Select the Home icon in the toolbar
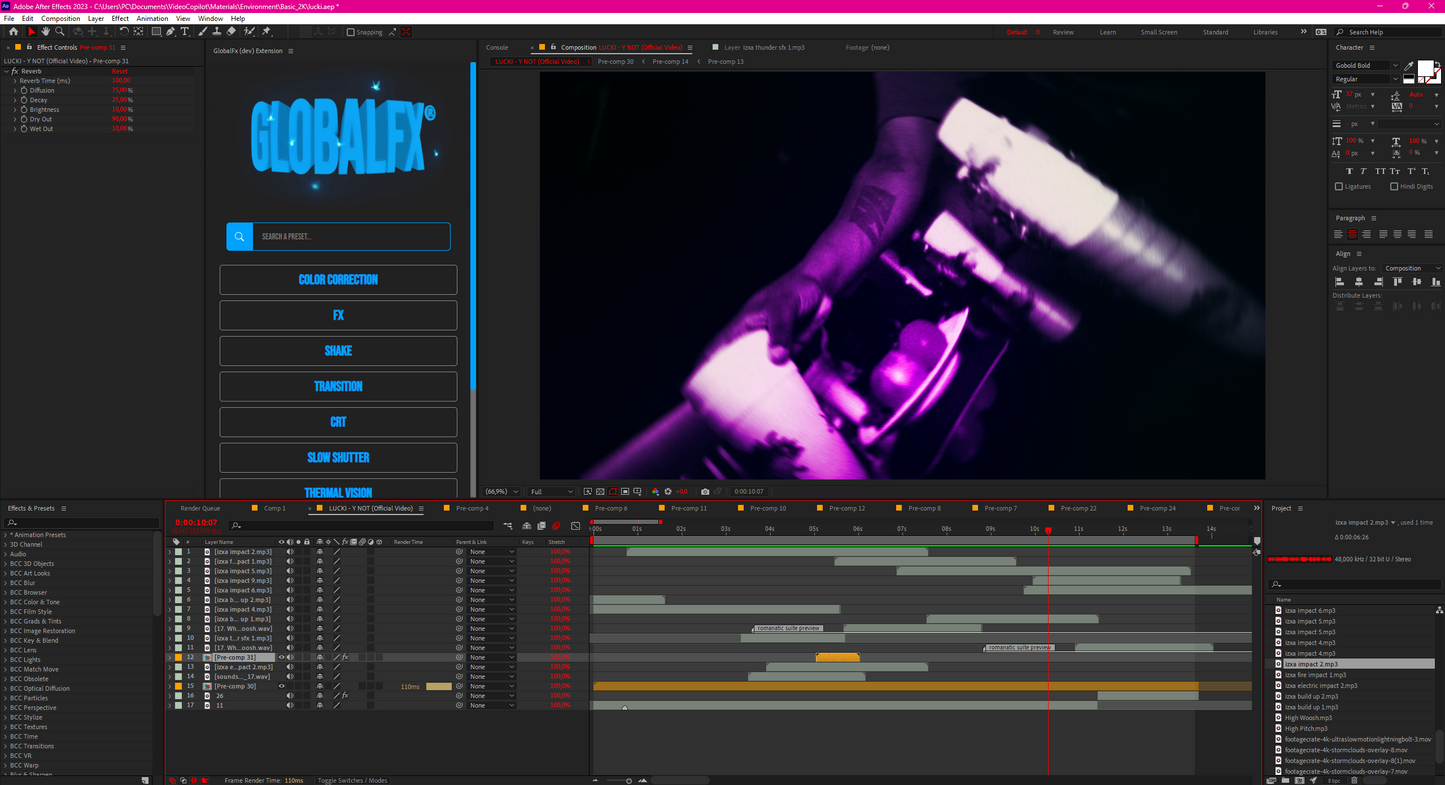 [13, 32]
